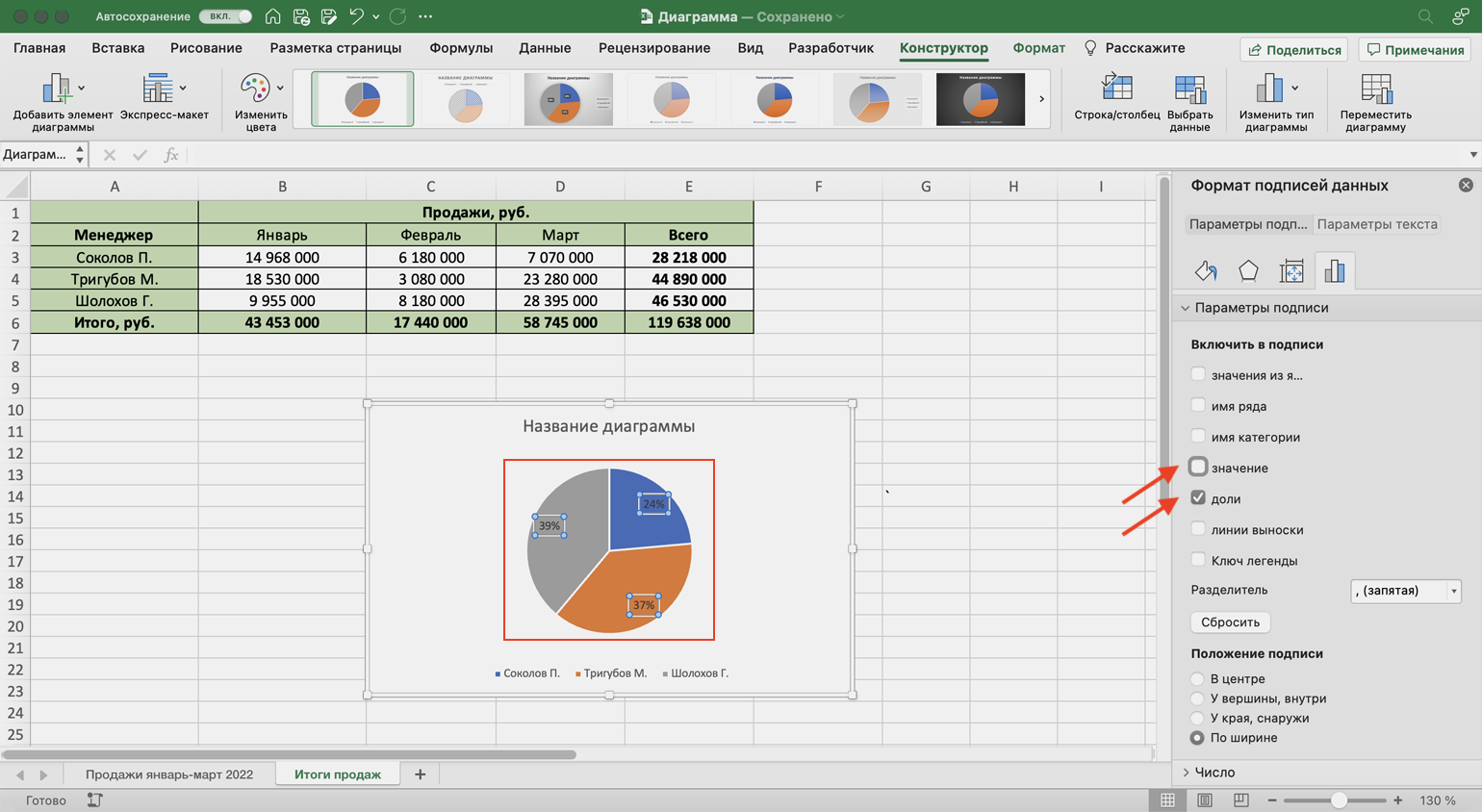Viewport: 1482px width, 812px height.
Task: Click the Select Data icon
Action: tap(1189, 90)
